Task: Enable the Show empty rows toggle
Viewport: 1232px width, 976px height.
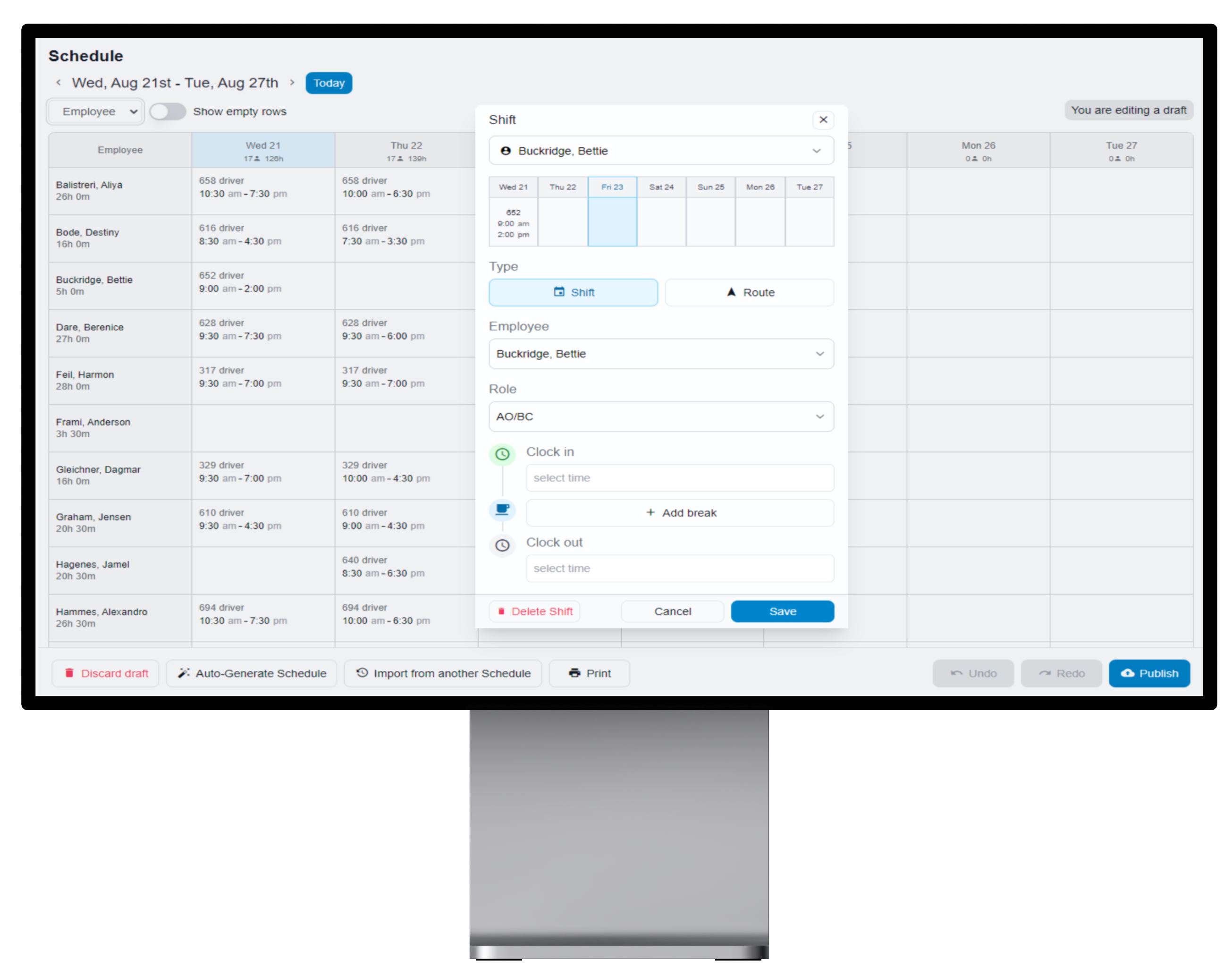Action: pos(168,111)
